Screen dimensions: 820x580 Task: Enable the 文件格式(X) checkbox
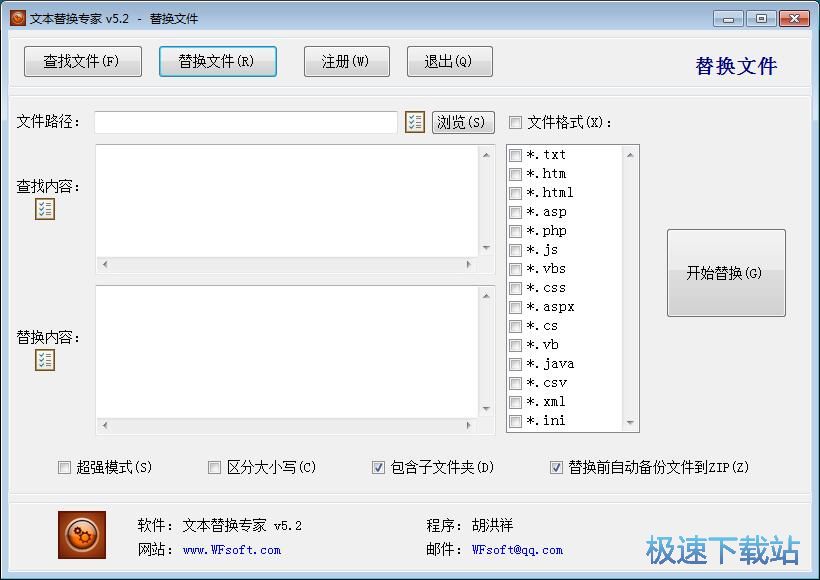(516, 122)
